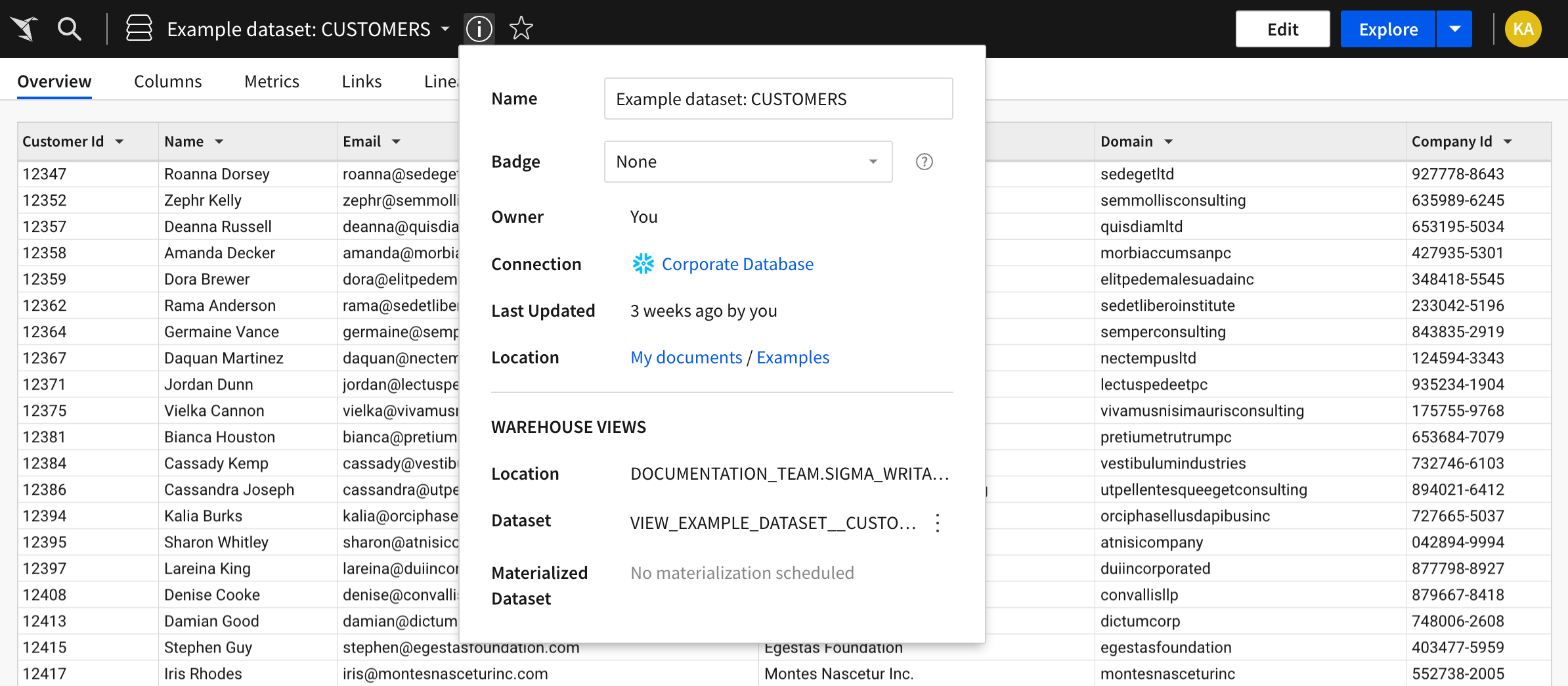
Task: Click '3 weeks ago by you' text
Action: (703, 311)
